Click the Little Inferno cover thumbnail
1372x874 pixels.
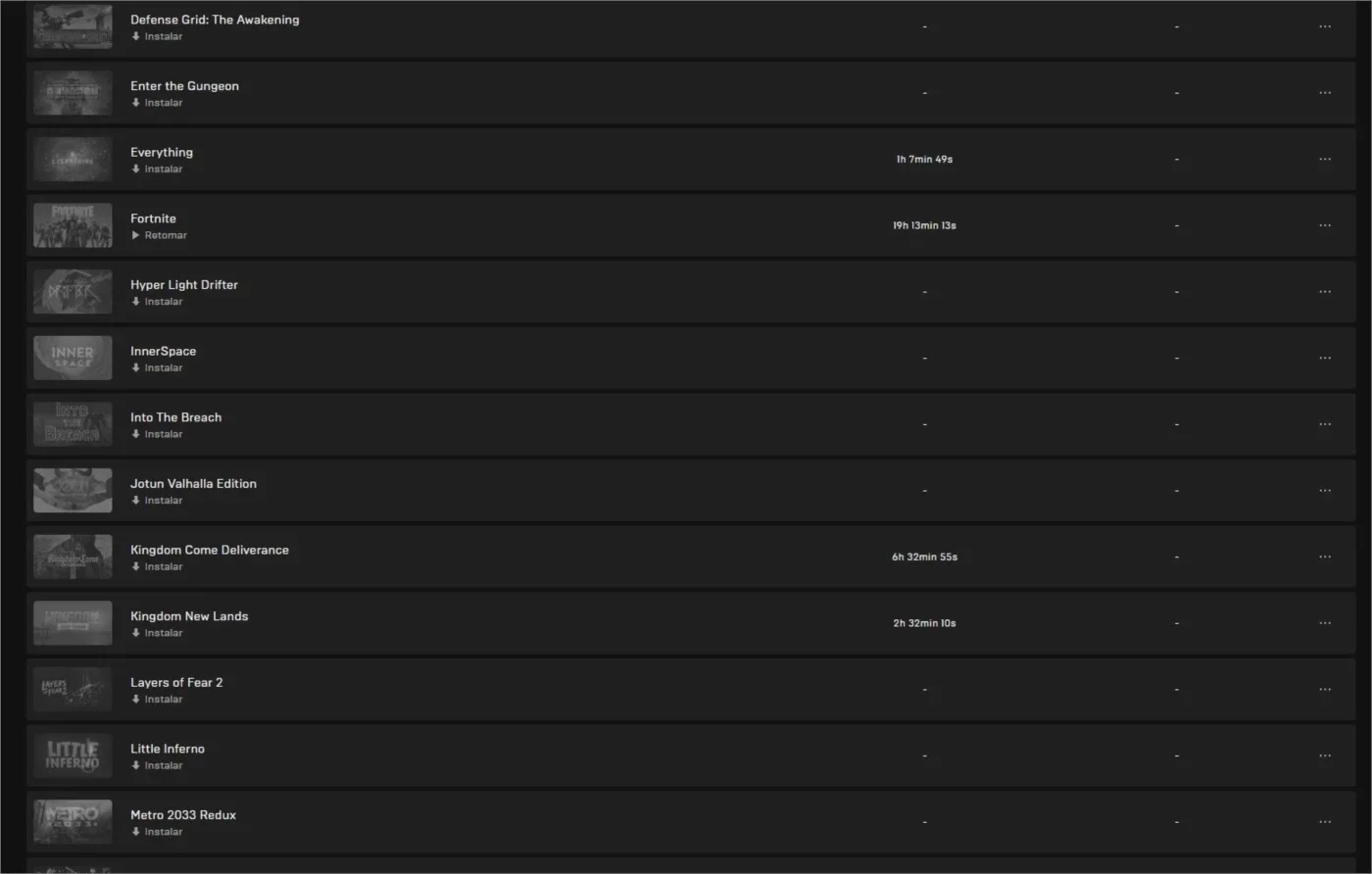pos(73,755)
